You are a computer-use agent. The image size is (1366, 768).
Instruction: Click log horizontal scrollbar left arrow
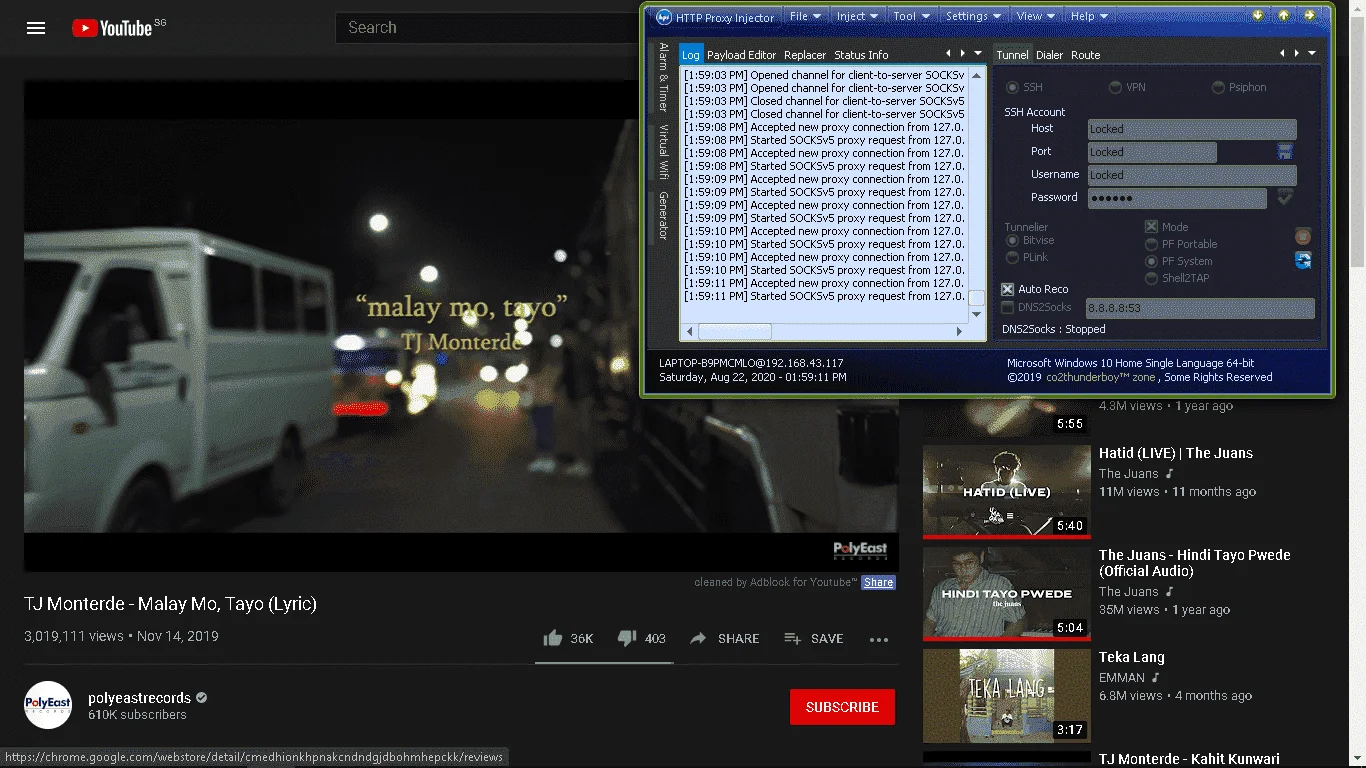point(690,331)
